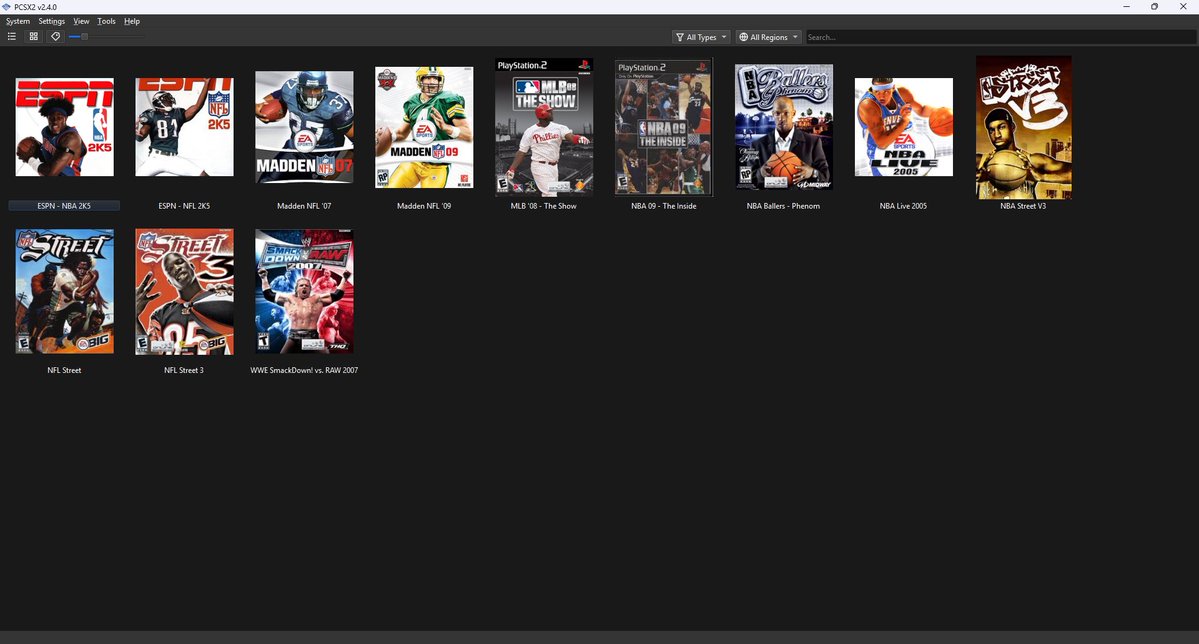Viewport: 1199px width, 644px height.
Task: Open the View menu
Action: [81, 21]
